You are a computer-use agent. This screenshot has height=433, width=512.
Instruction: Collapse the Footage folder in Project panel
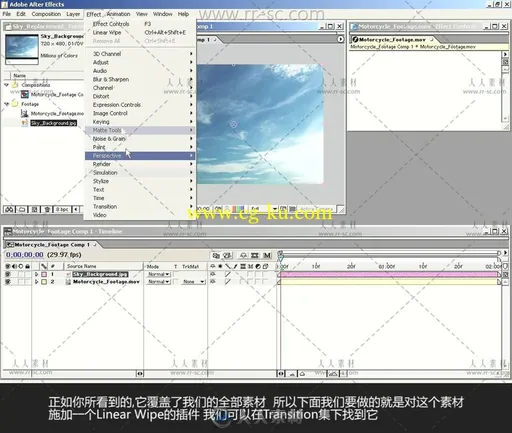(x=7, y=104)
